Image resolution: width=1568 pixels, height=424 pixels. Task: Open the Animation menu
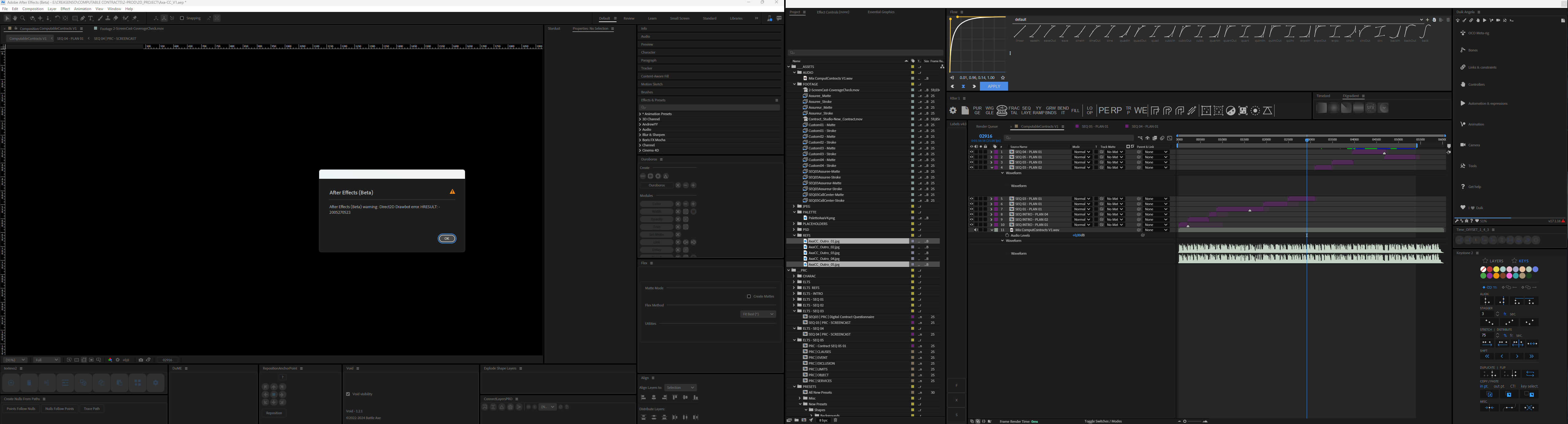click(x=82, y=9)
